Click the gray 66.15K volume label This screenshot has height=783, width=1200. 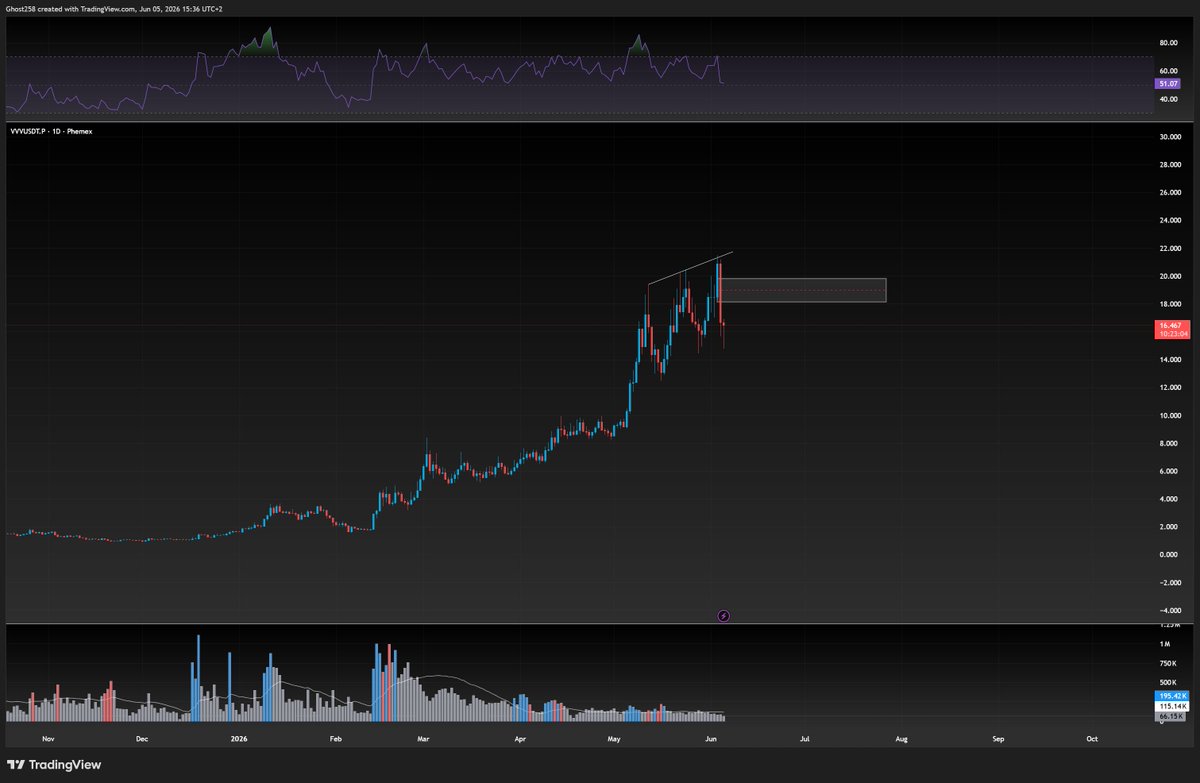click(x=1172, y=716)
